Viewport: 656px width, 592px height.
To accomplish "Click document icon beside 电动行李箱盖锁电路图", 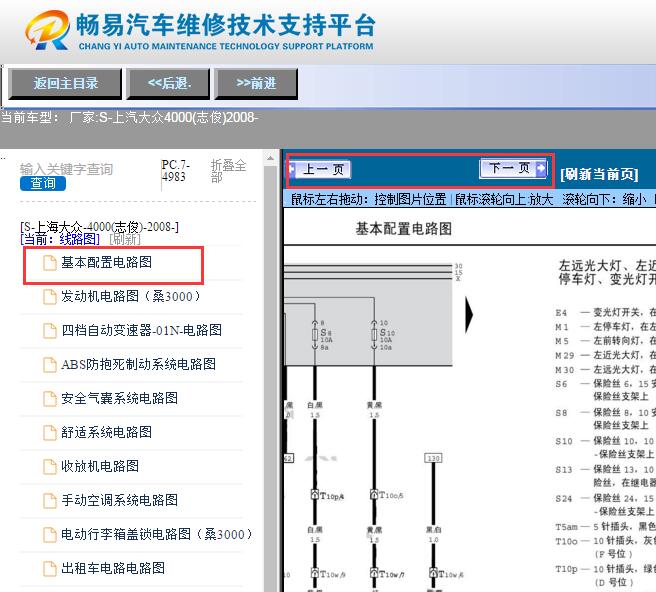I will [50, 534].
